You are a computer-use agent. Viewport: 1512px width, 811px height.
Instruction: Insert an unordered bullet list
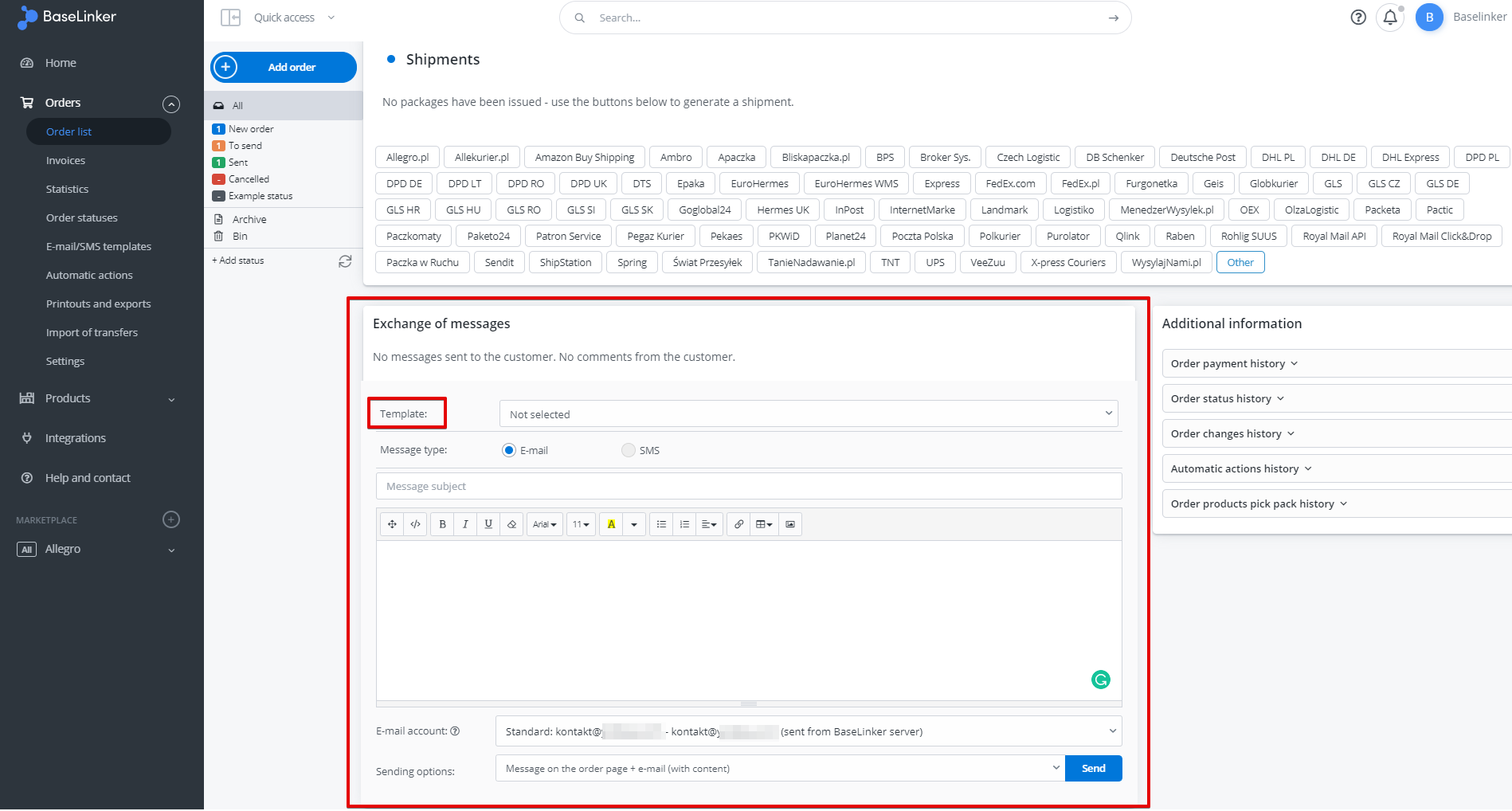pos(661,524)
